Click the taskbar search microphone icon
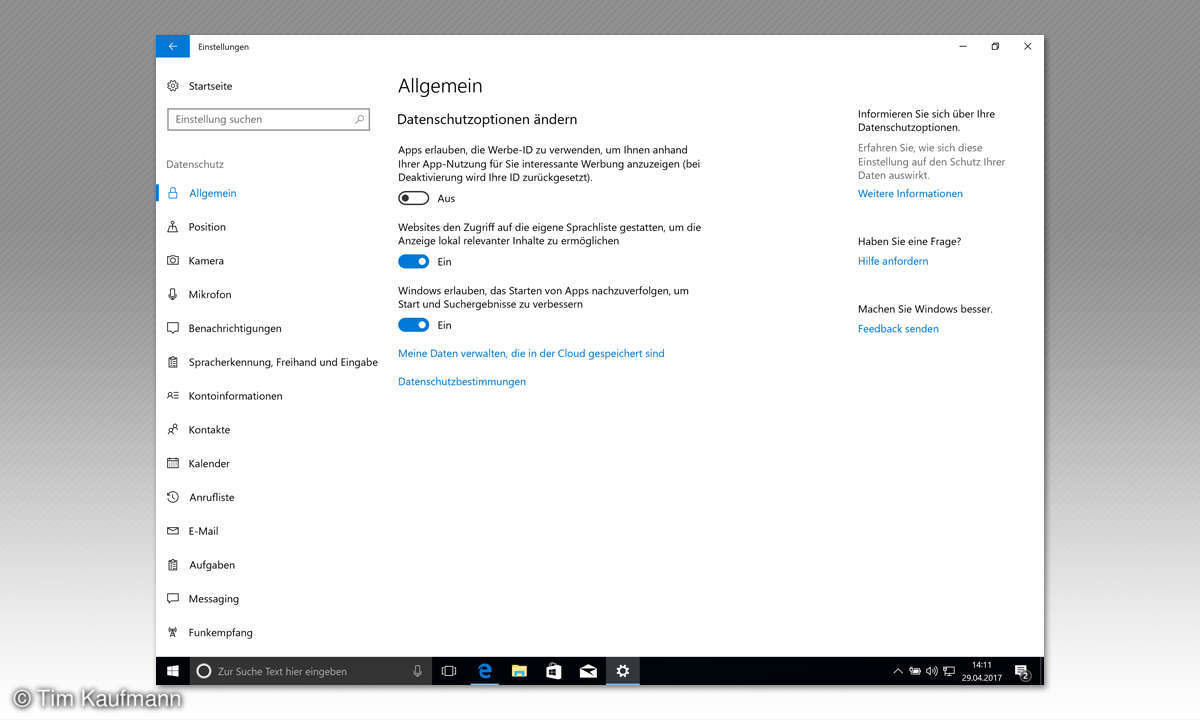This screenshot has height=720, width=1200. (417, 671)
